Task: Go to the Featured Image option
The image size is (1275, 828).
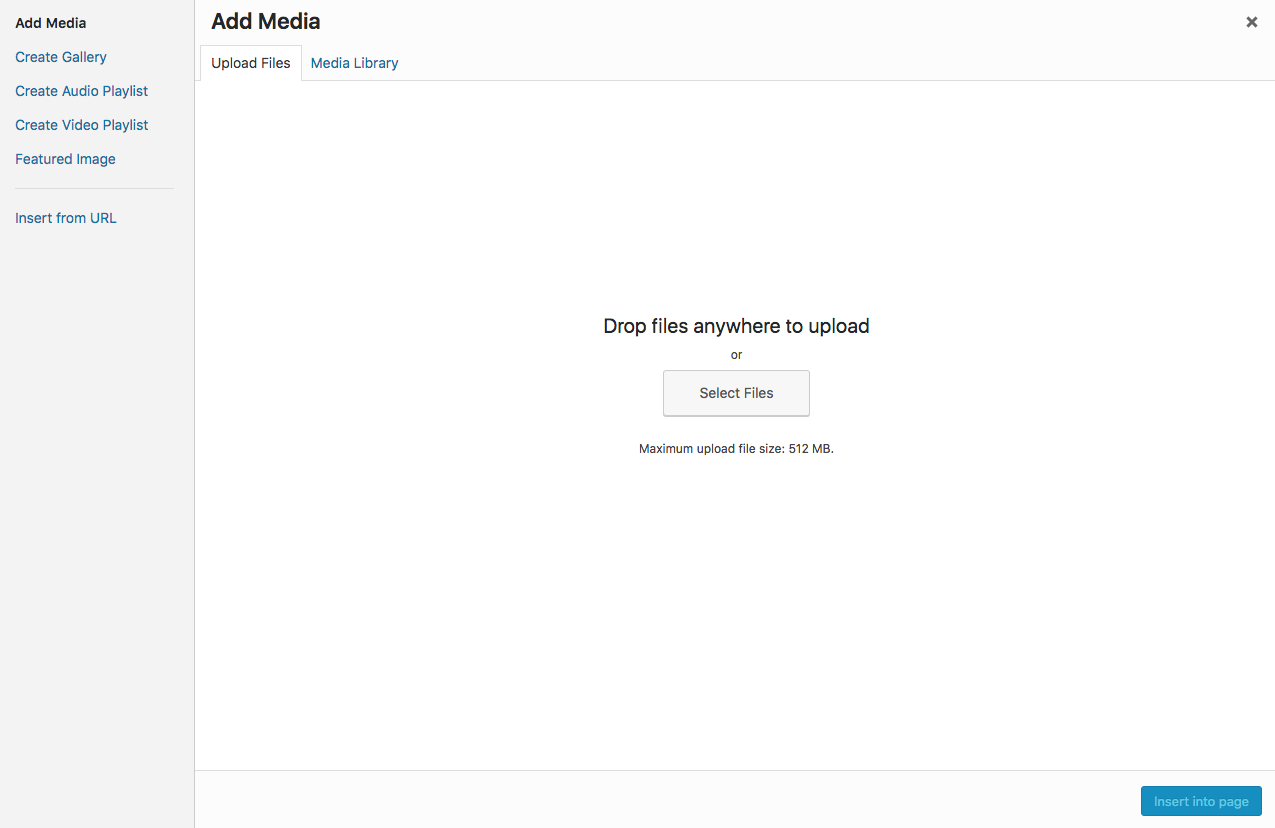Action: point(65,159)
